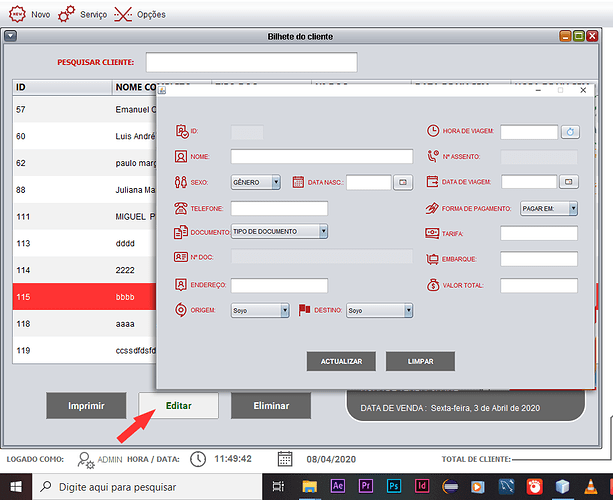Click the crossed tools Opções icon
Screen dimensions: 613x500
click(123, 14)
